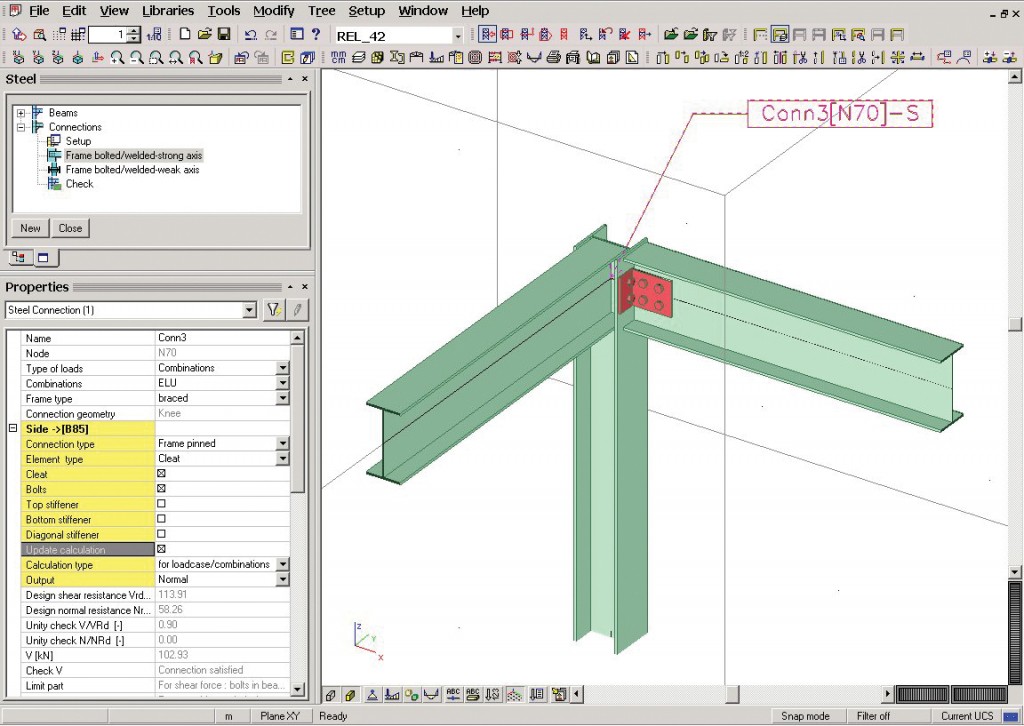Click the Close button in the Steel panel
1024x726 pixels.
tap(70, 228)
